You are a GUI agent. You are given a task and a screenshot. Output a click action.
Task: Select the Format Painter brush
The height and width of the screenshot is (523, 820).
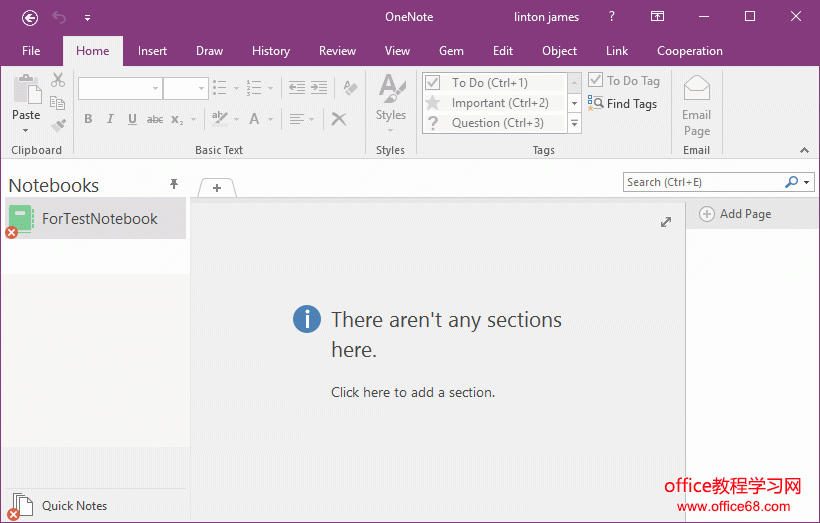[x=58, y=125]
